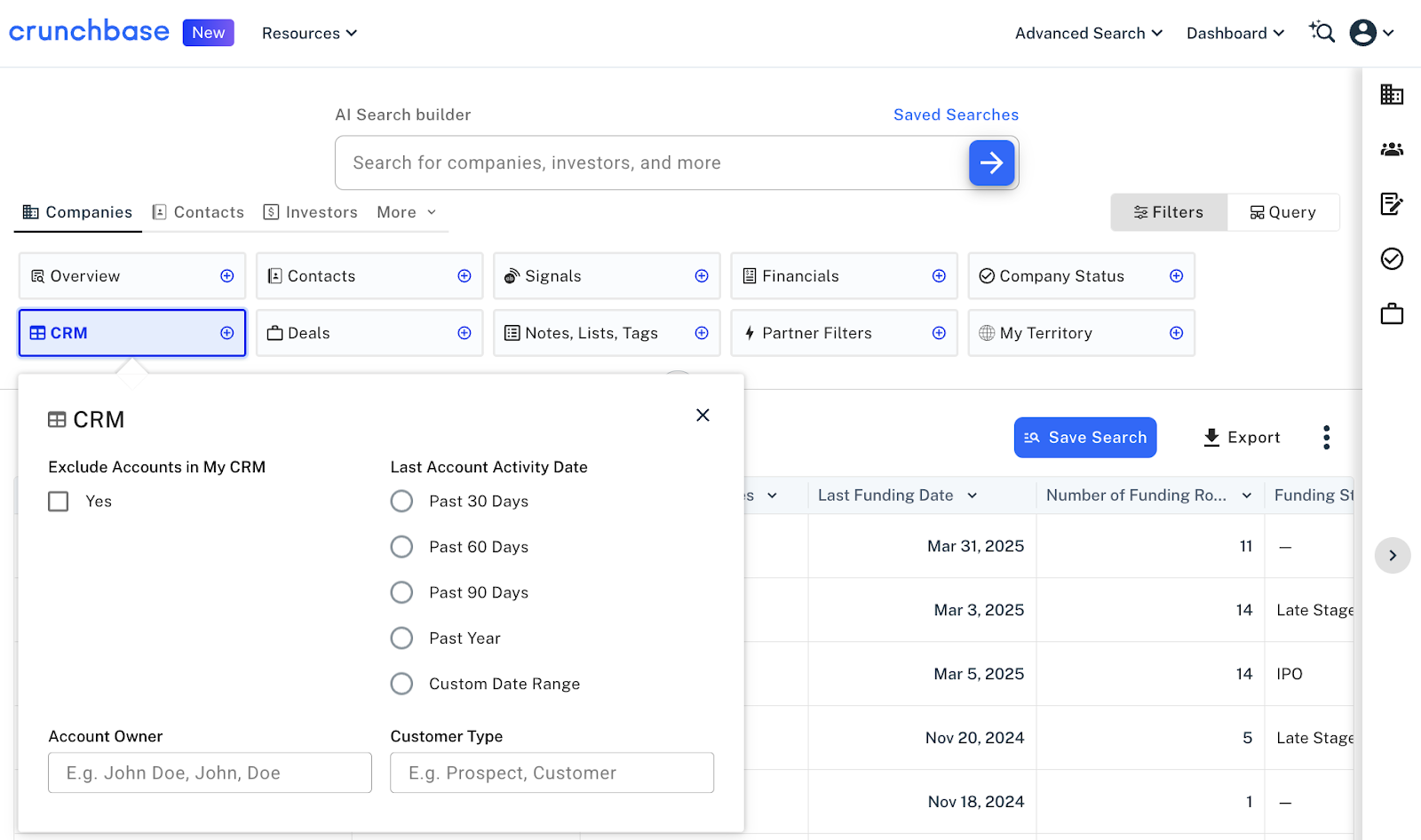Click the Save Search button
1421x840 pixels.
(x=1085, y=438)
